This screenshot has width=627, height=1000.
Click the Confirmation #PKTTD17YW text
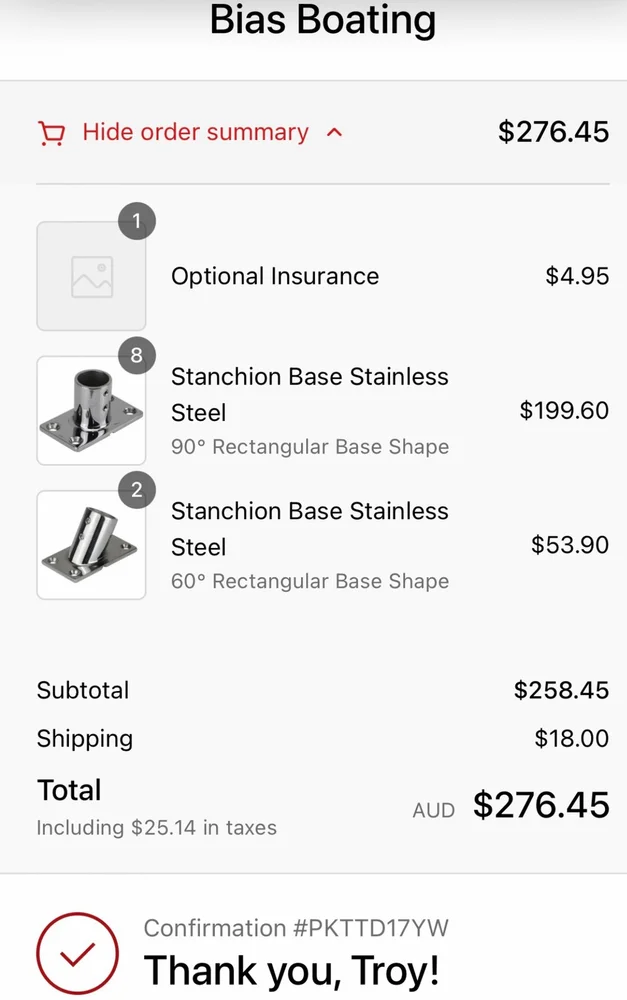click(296, 928)
